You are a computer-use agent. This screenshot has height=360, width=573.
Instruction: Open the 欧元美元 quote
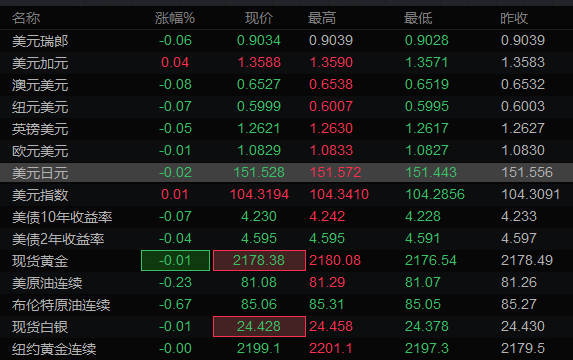[x=286, y=151]
